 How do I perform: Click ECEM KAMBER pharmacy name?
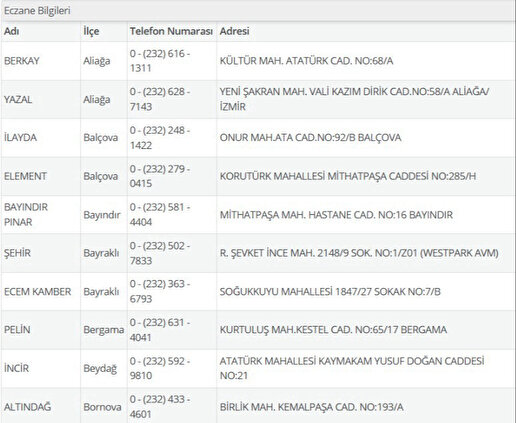38,292
